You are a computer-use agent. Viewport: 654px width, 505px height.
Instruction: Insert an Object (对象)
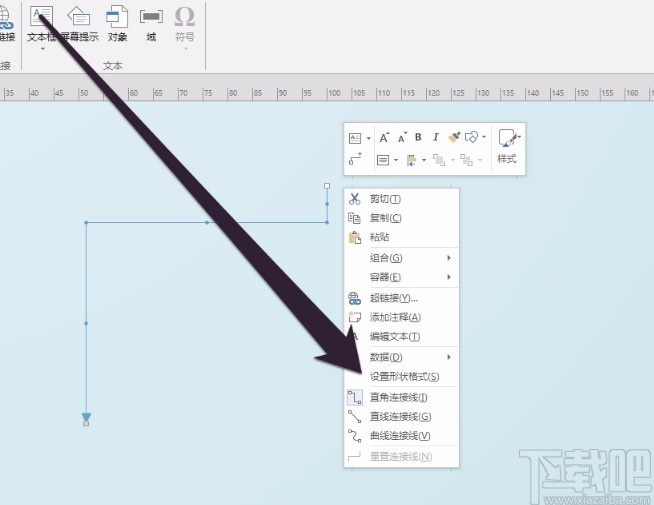(x=117, y=24)
